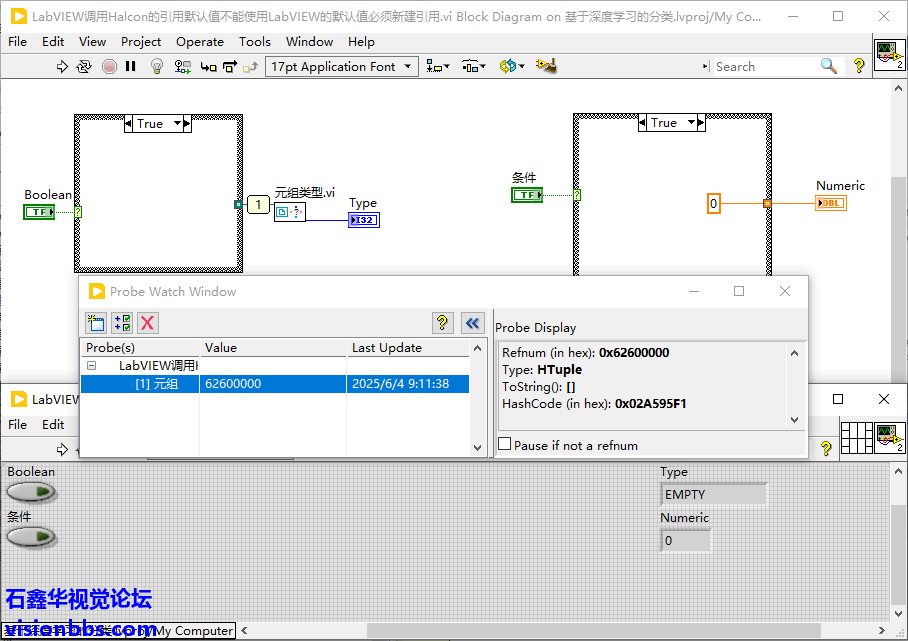The width and height of the screenshot is (908, 641).
Task: Click the Run arrow in the toolbar
Action: click(62, 66)
